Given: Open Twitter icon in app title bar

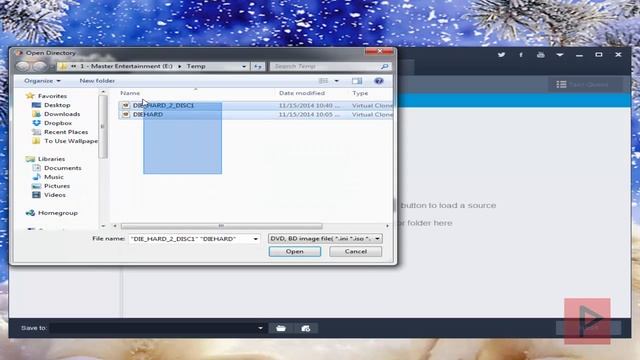Looking at the screenshot, I should click(x=501, y=54).
